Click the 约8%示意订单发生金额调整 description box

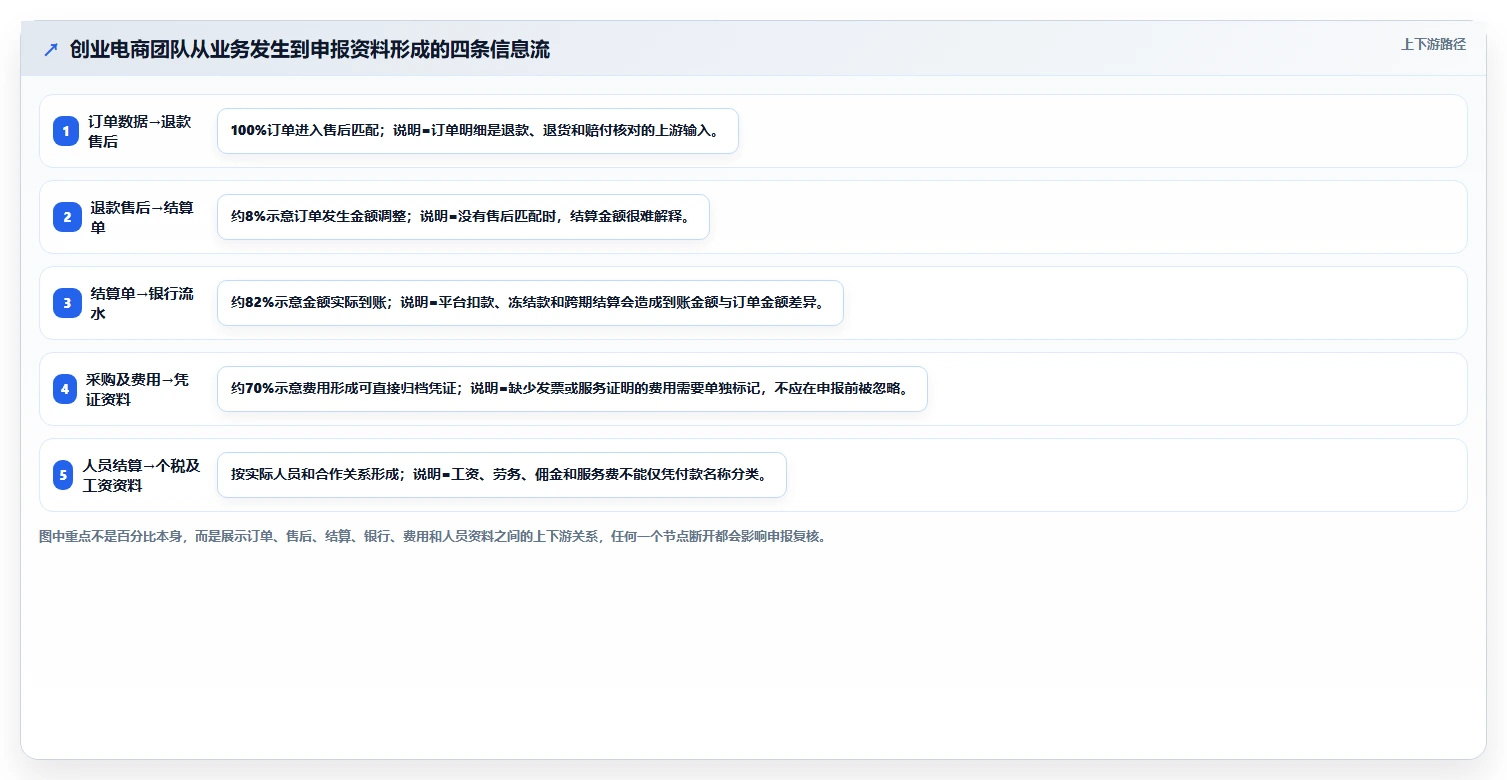coord(463,217)
